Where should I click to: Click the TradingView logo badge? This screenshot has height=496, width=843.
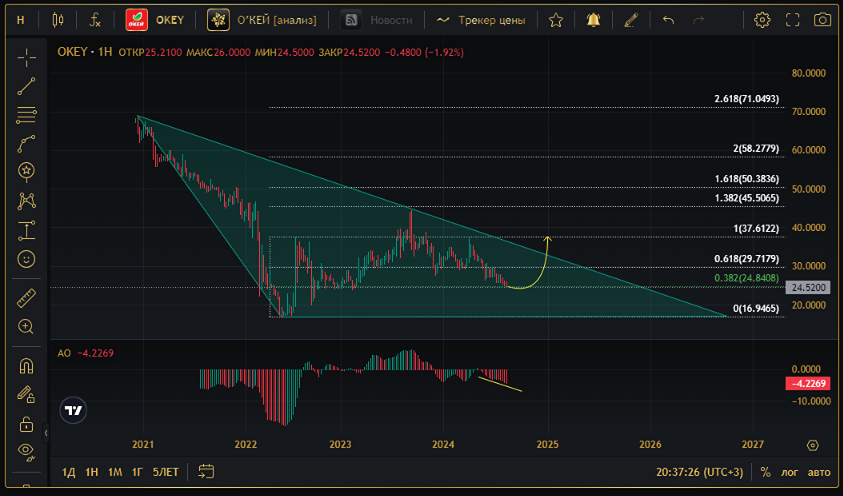(73, 411)
